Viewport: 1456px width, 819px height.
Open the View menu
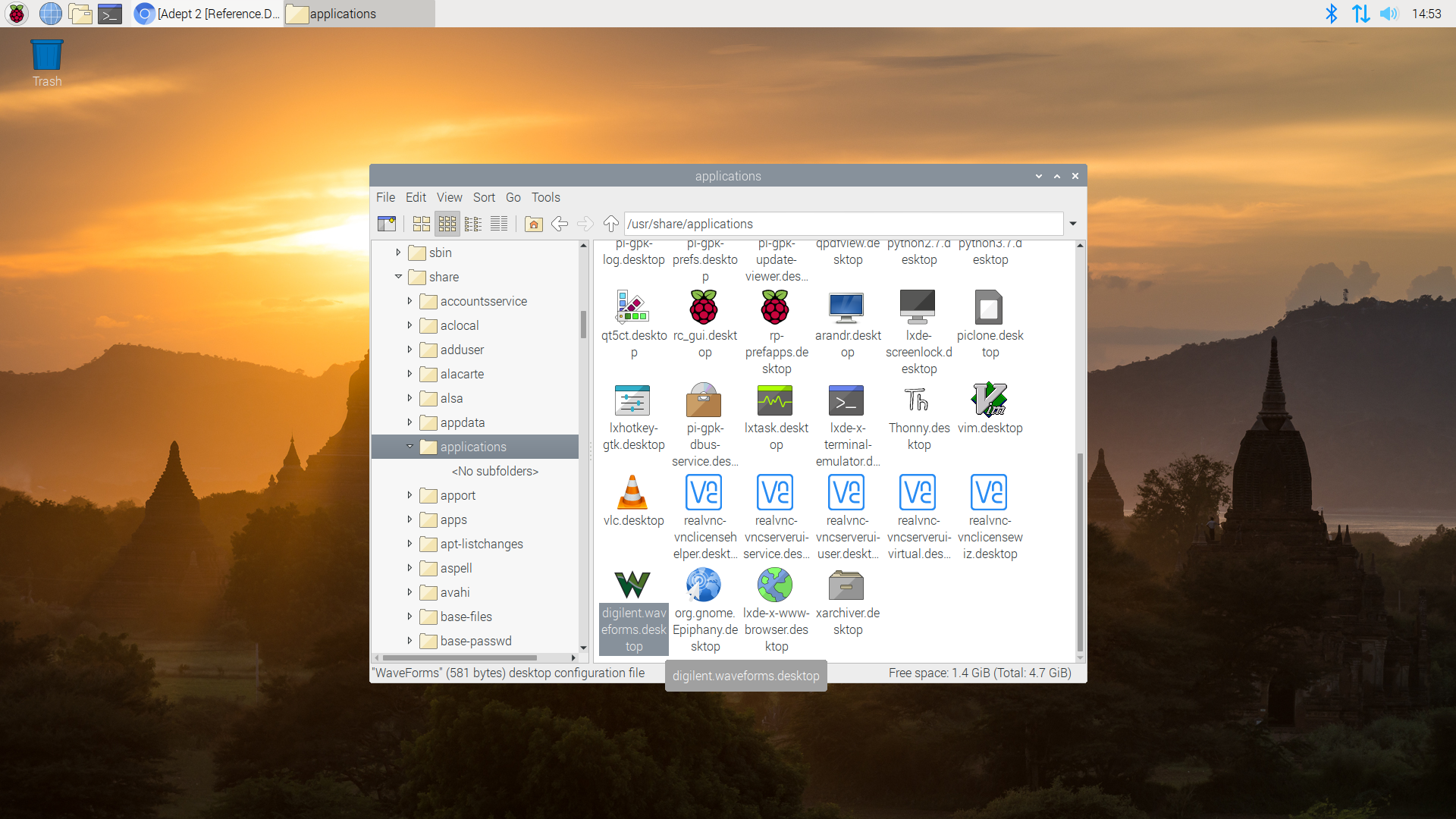click(449, 197)
